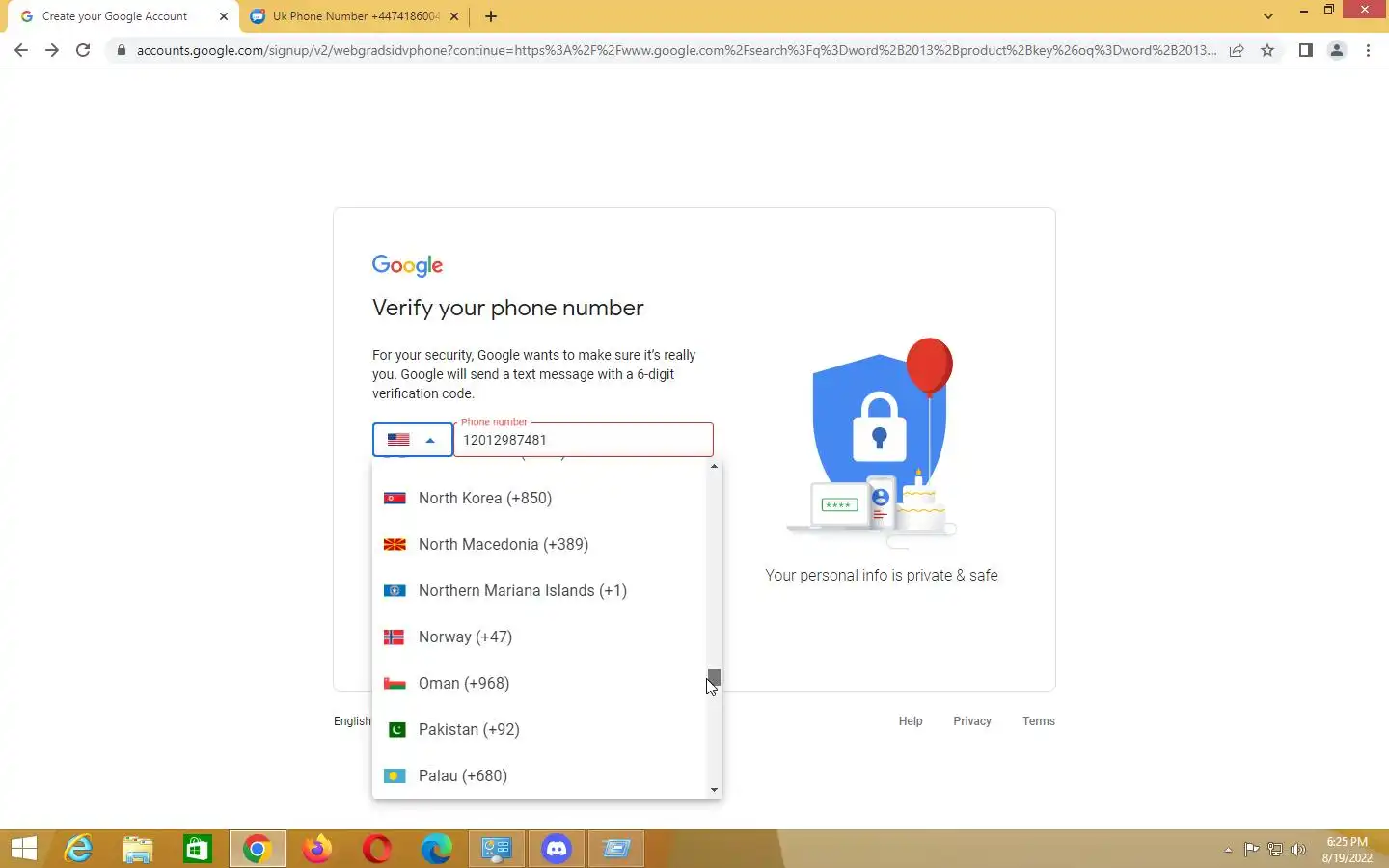
Task: Open Action Center flag icon
Action: click(x=1252, y=850)
